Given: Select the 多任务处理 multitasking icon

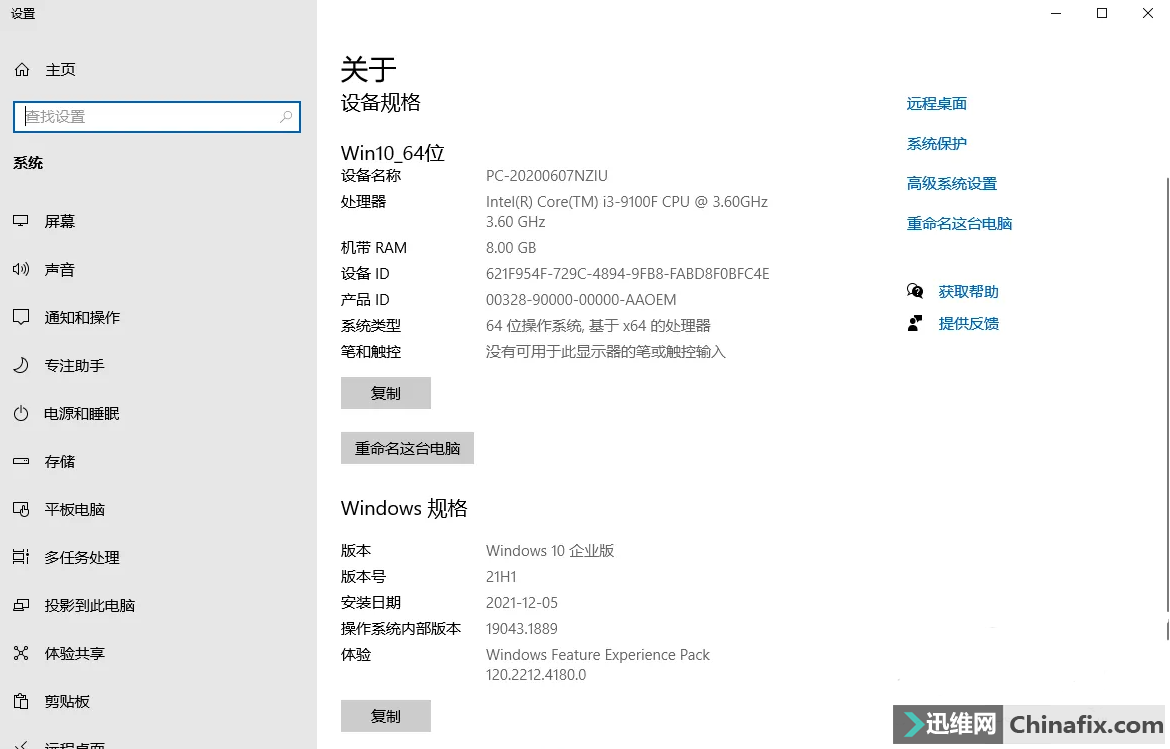Looking at the screenshot, I should point(21,557).
